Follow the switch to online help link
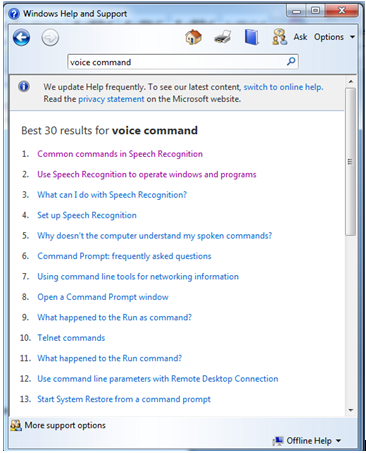366x453 pixels. pos(283,87)
